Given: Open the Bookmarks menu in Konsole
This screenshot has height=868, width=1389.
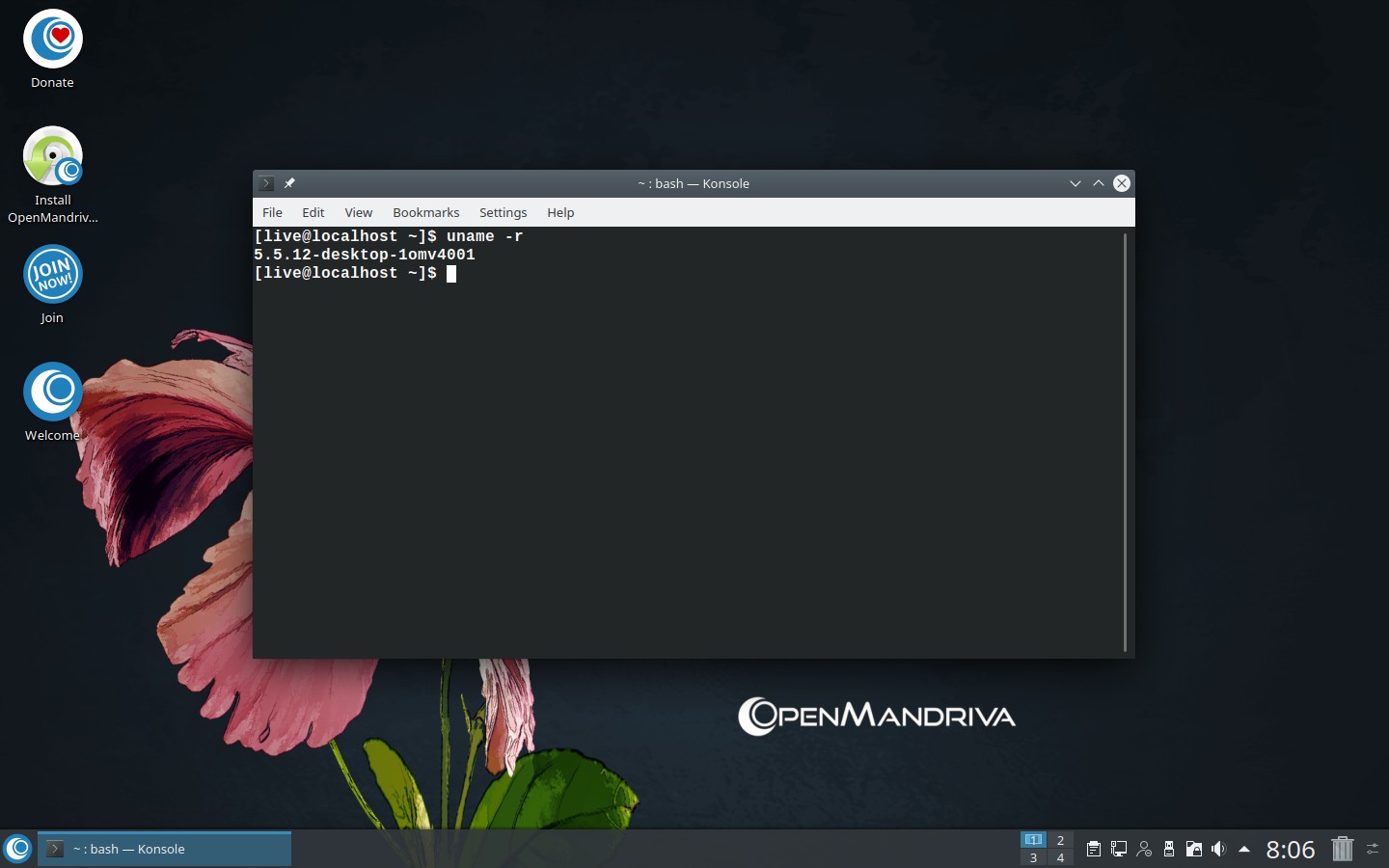Looking at the screenshot, I should click(x=426, y=212).
